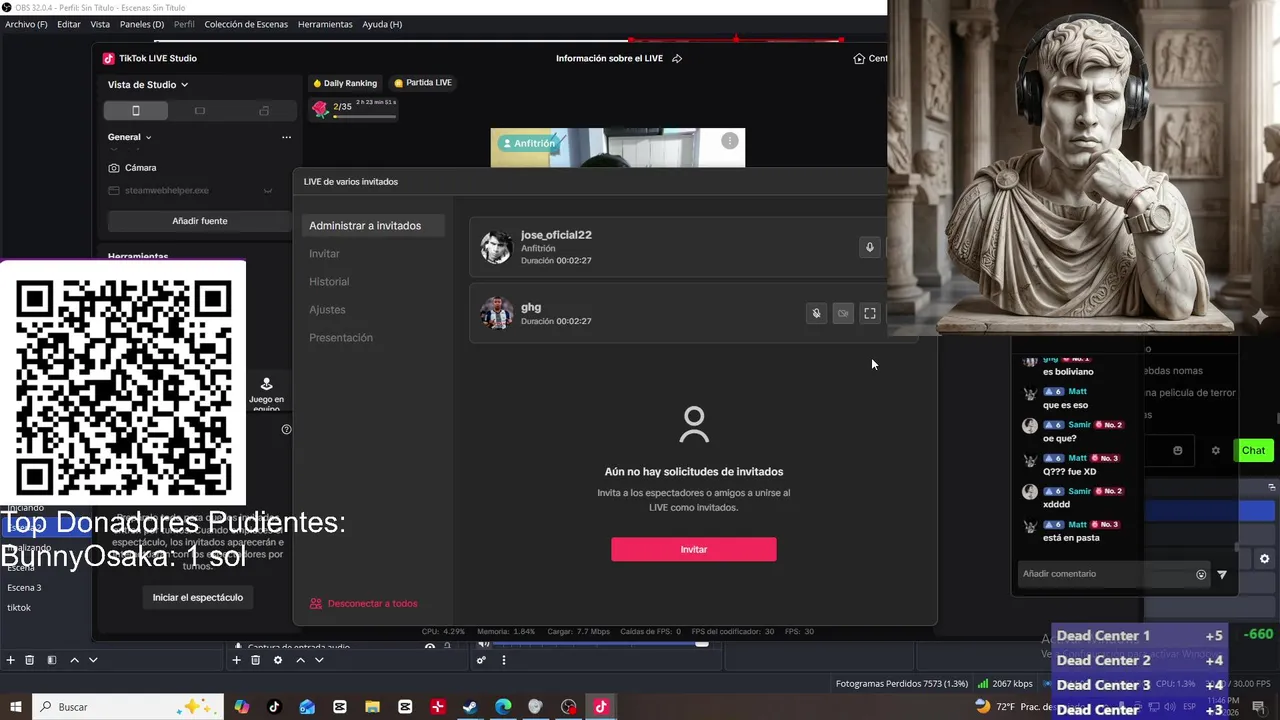
Task: Mute jose_oficial22's microphone
Action: [x=869, y=247]
